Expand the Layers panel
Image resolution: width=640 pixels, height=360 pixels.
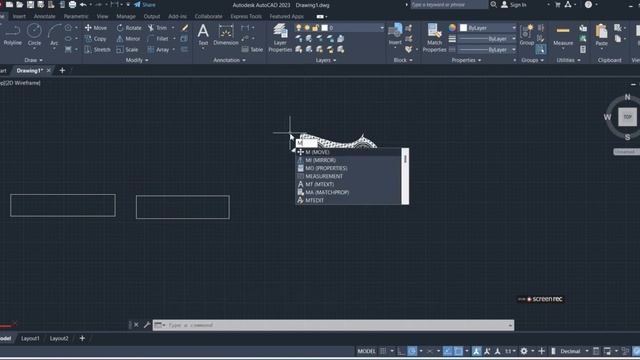coord(326,60)
